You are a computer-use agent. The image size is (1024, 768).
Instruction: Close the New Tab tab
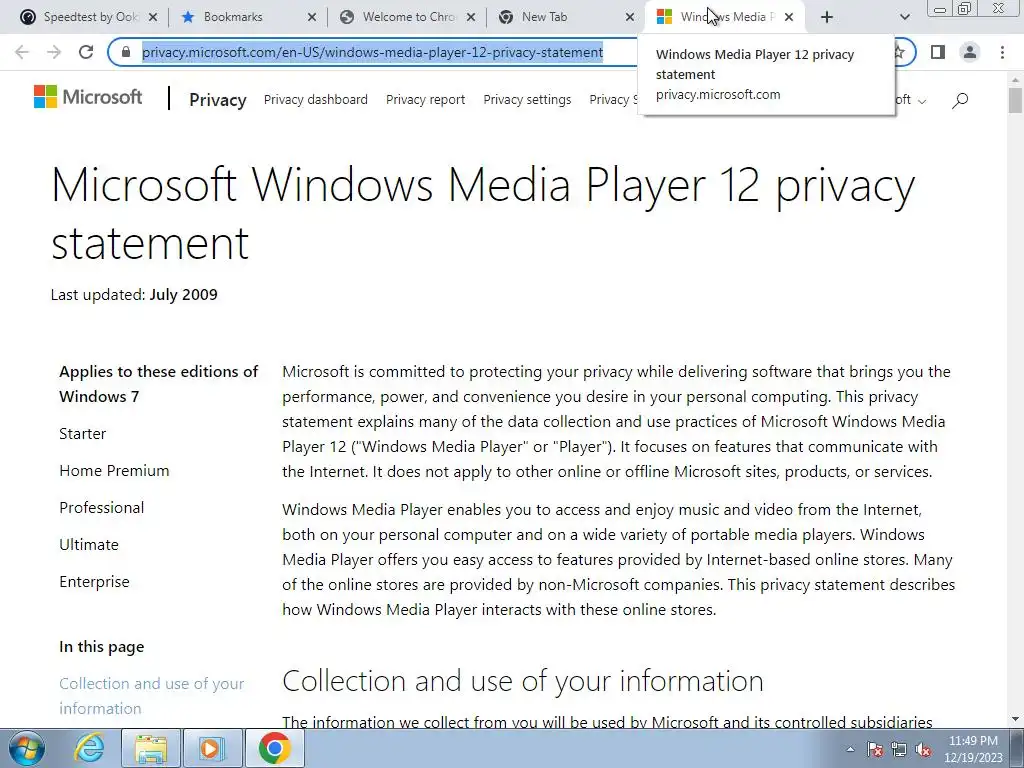coord(630,18)
